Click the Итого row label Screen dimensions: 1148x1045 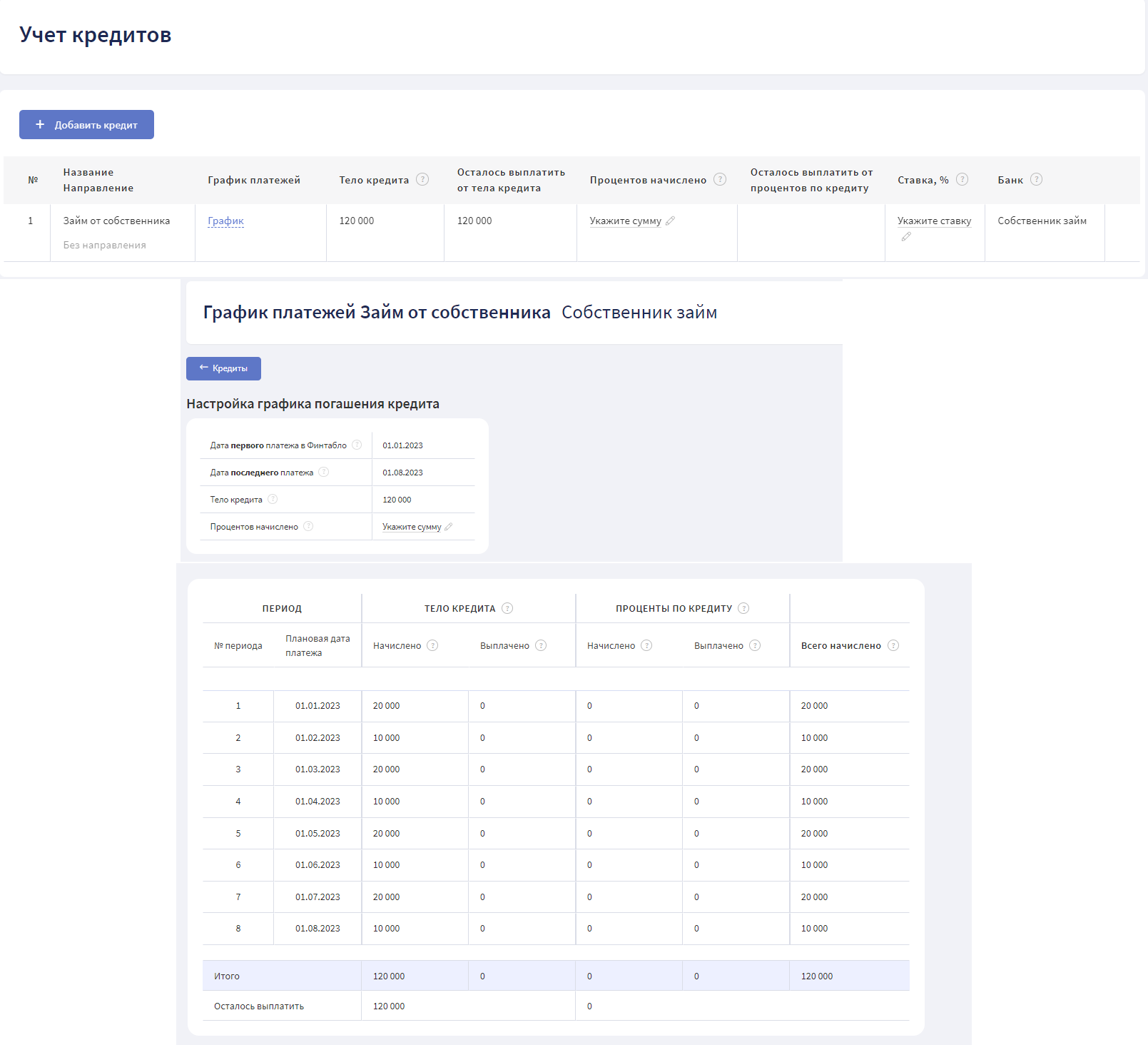pyautogui.click(x=227, y=976)
